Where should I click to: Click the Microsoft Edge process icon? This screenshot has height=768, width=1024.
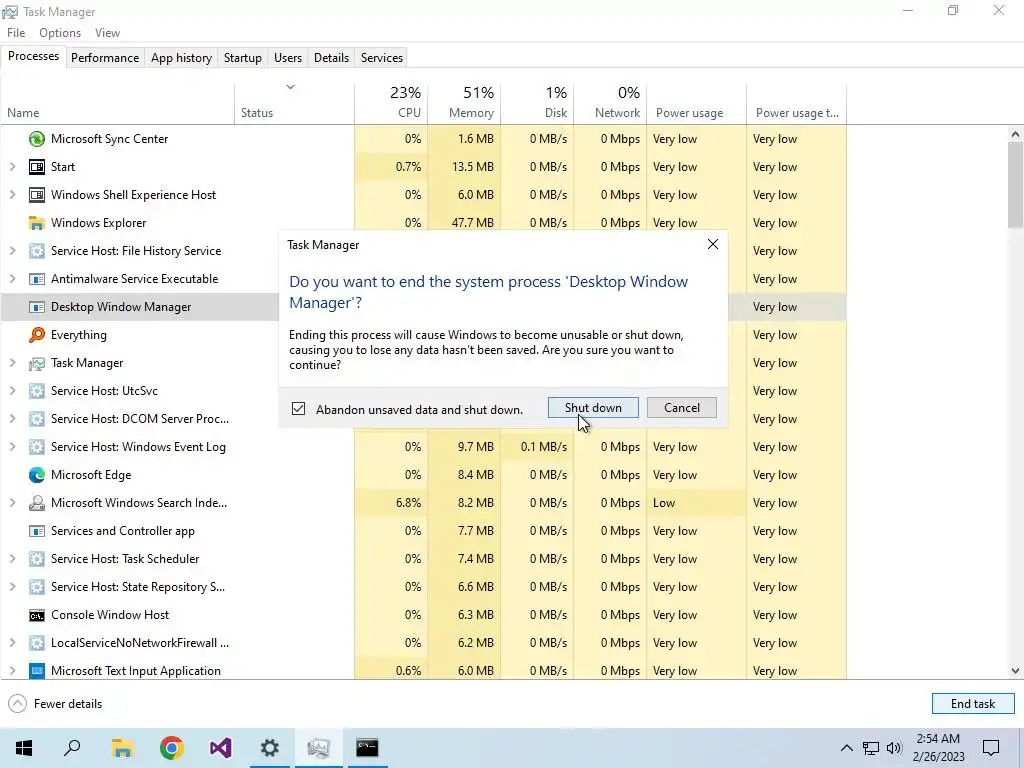37,475
